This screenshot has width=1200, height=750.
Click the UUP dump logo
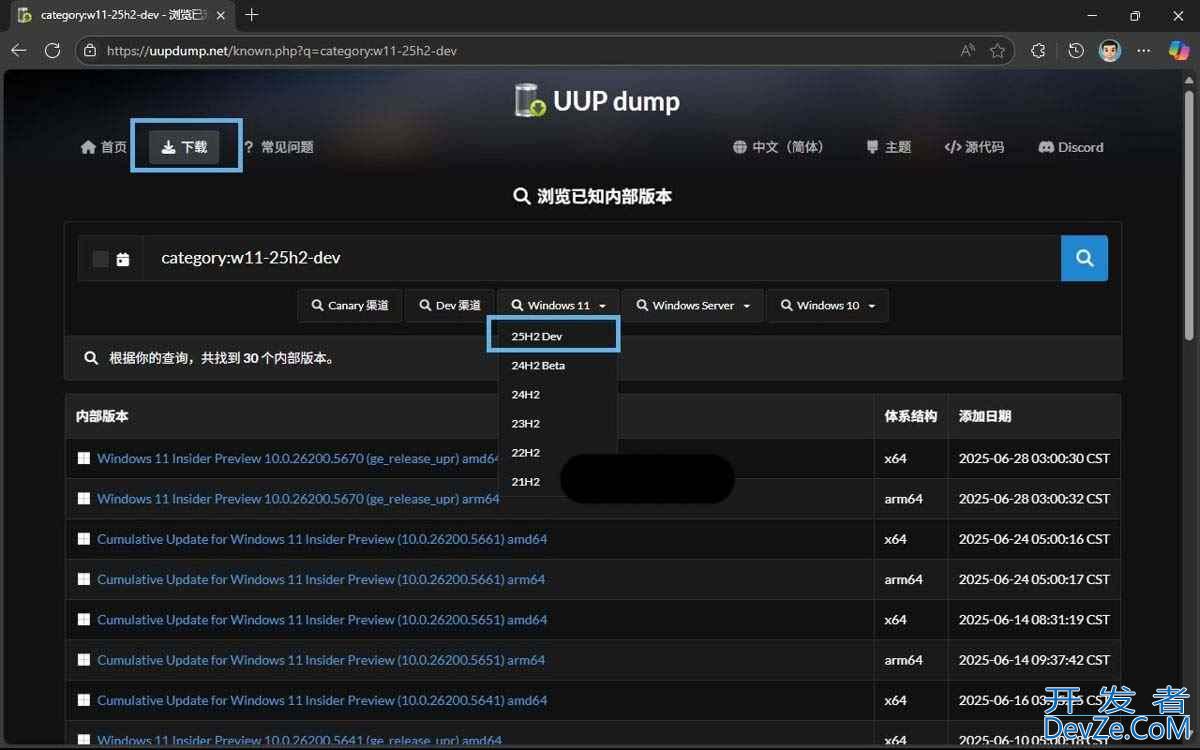597,100
